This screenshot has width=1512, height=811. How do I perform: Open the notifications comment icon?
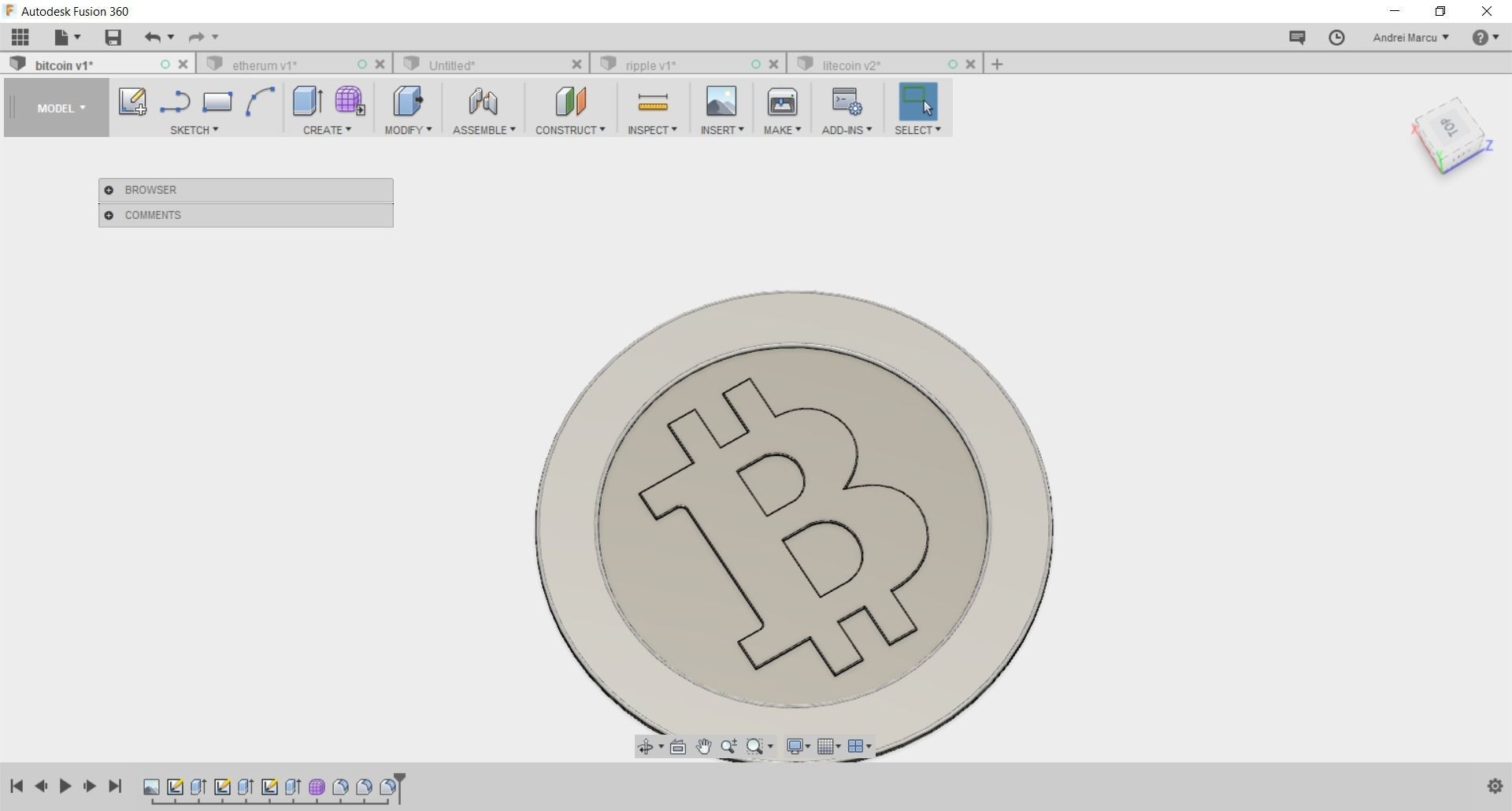click(x=1297, y=37)
